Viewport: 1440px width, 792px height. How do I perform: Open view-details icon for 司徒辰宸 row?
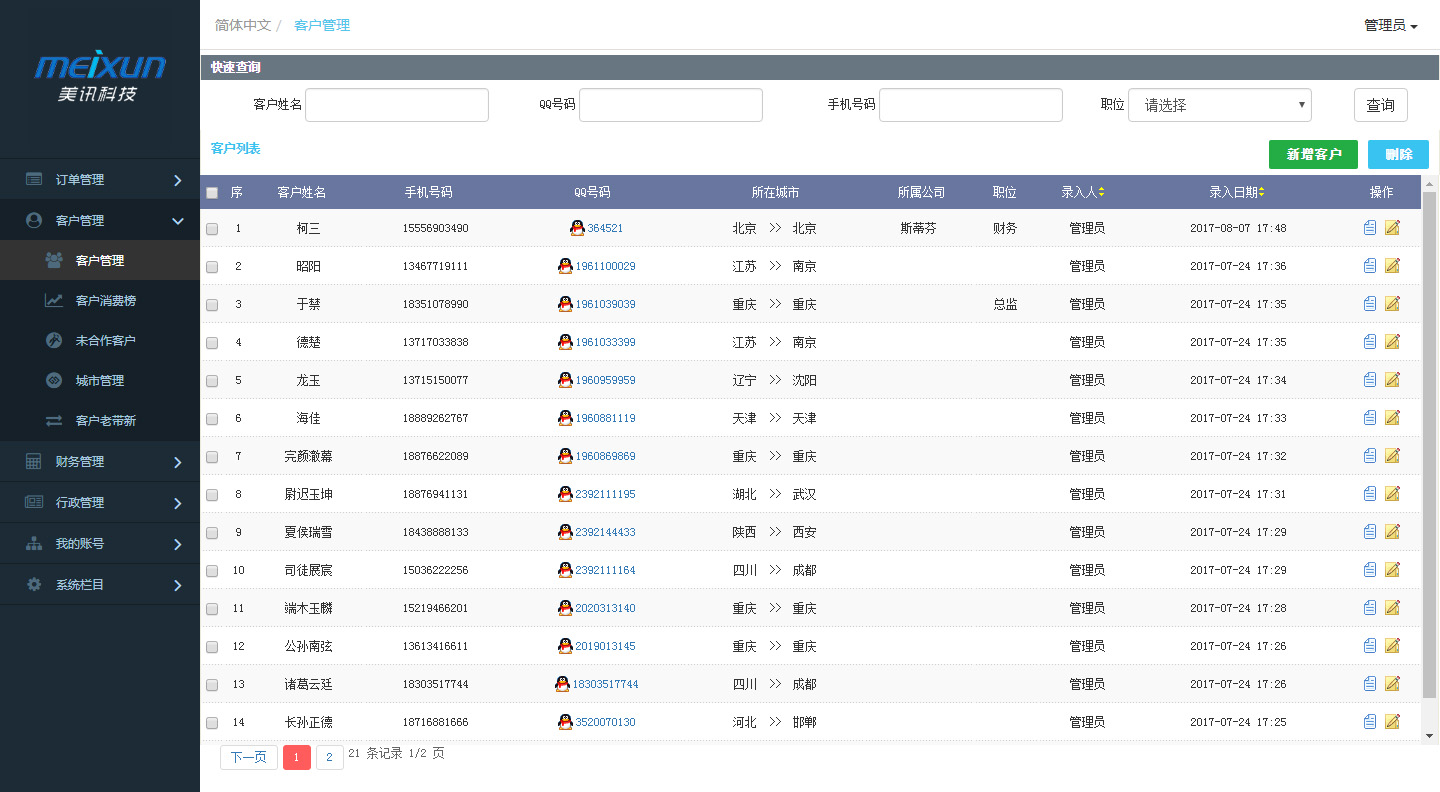[1370, 570]
